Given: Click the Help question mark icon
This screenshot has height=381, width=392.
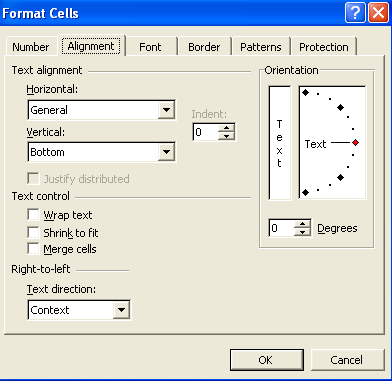Looking at the screenshot, I should tap(355, 13).
